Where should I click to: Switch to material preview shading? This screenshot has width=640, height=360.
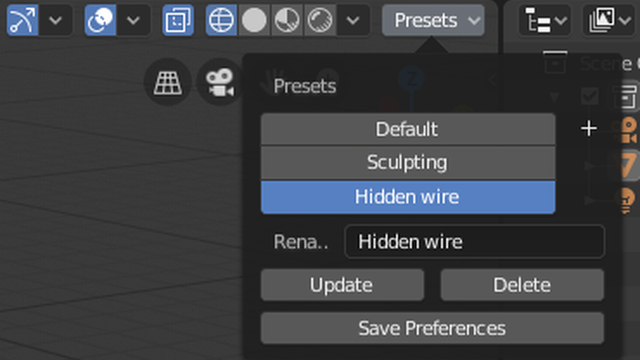tap(287, 20)
